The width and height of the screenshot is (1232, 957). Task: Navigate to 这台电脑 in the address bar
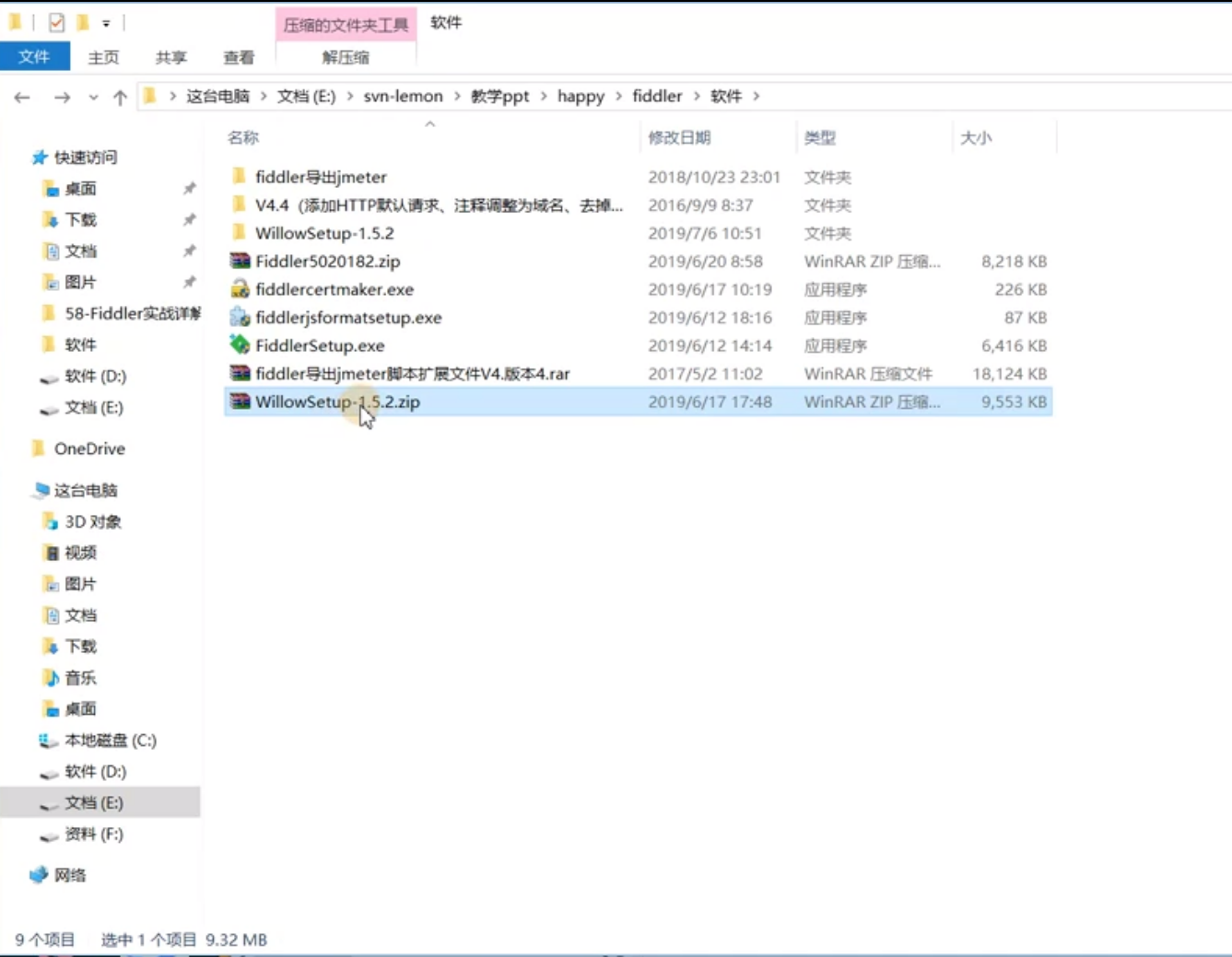217,97
